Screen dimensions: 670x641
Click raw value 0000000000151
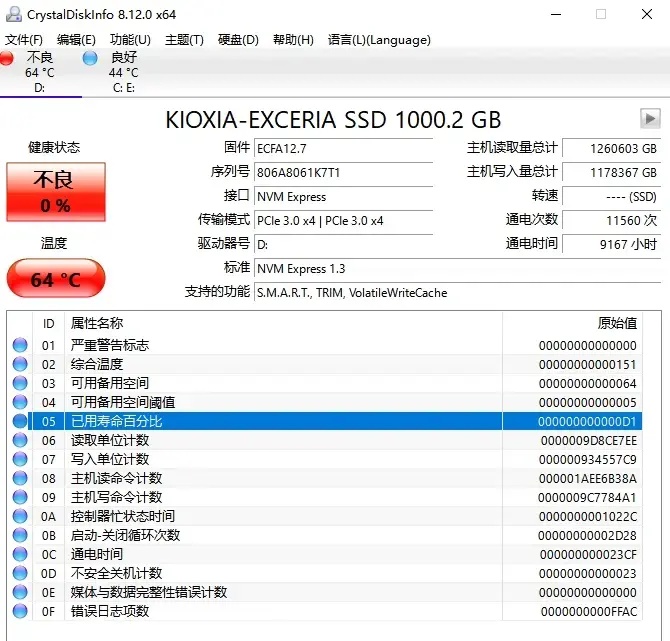[x=588, y=365]
